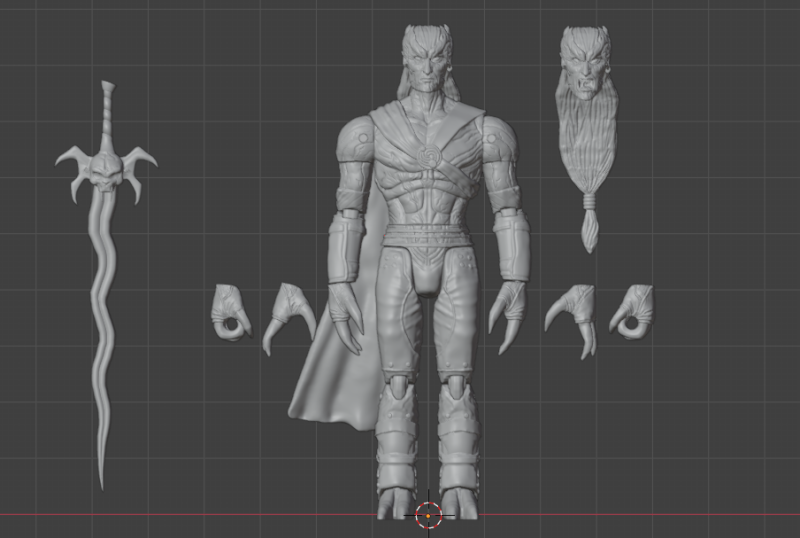Click the red X-axis line
The width and height of the screenshot is (800, 538).
(x=200, y=514)
